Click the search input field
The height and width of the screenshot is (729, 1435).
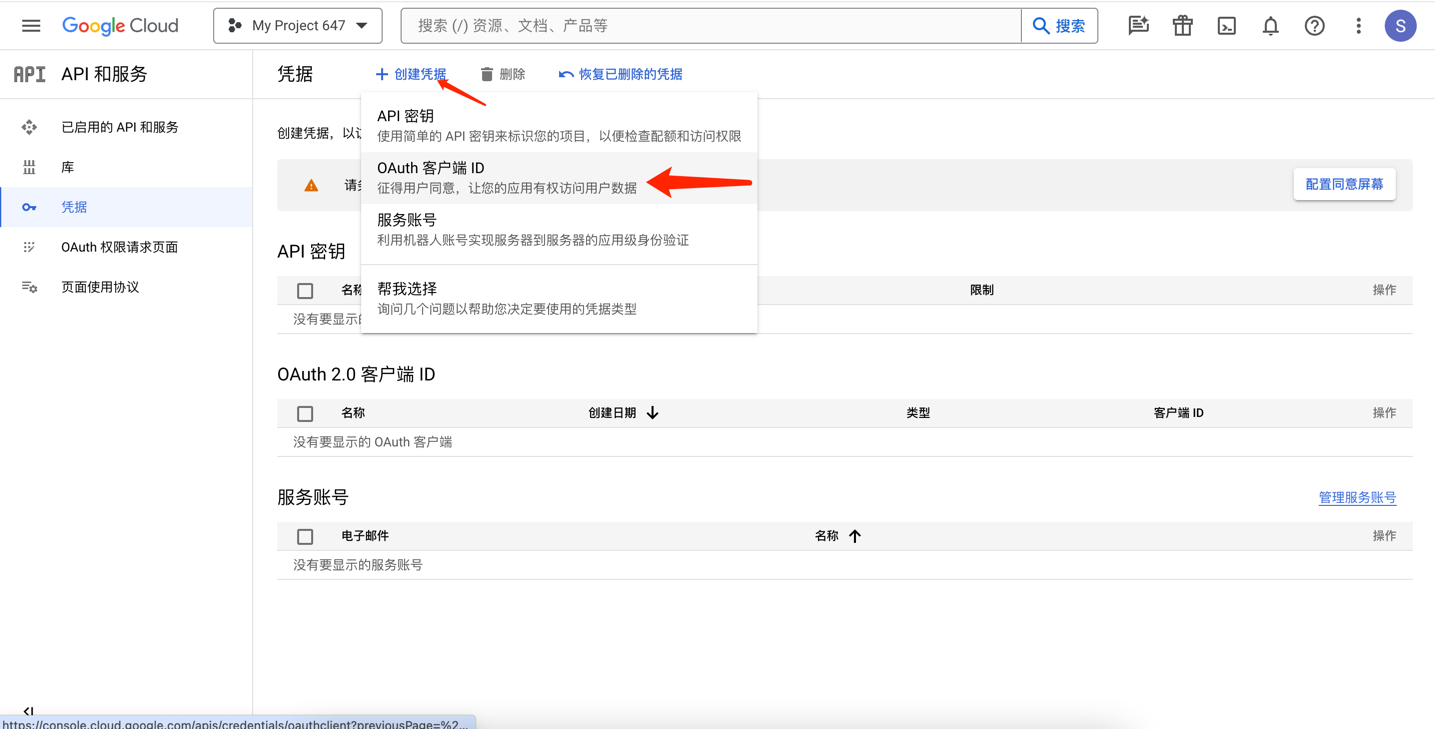(711, 26)
